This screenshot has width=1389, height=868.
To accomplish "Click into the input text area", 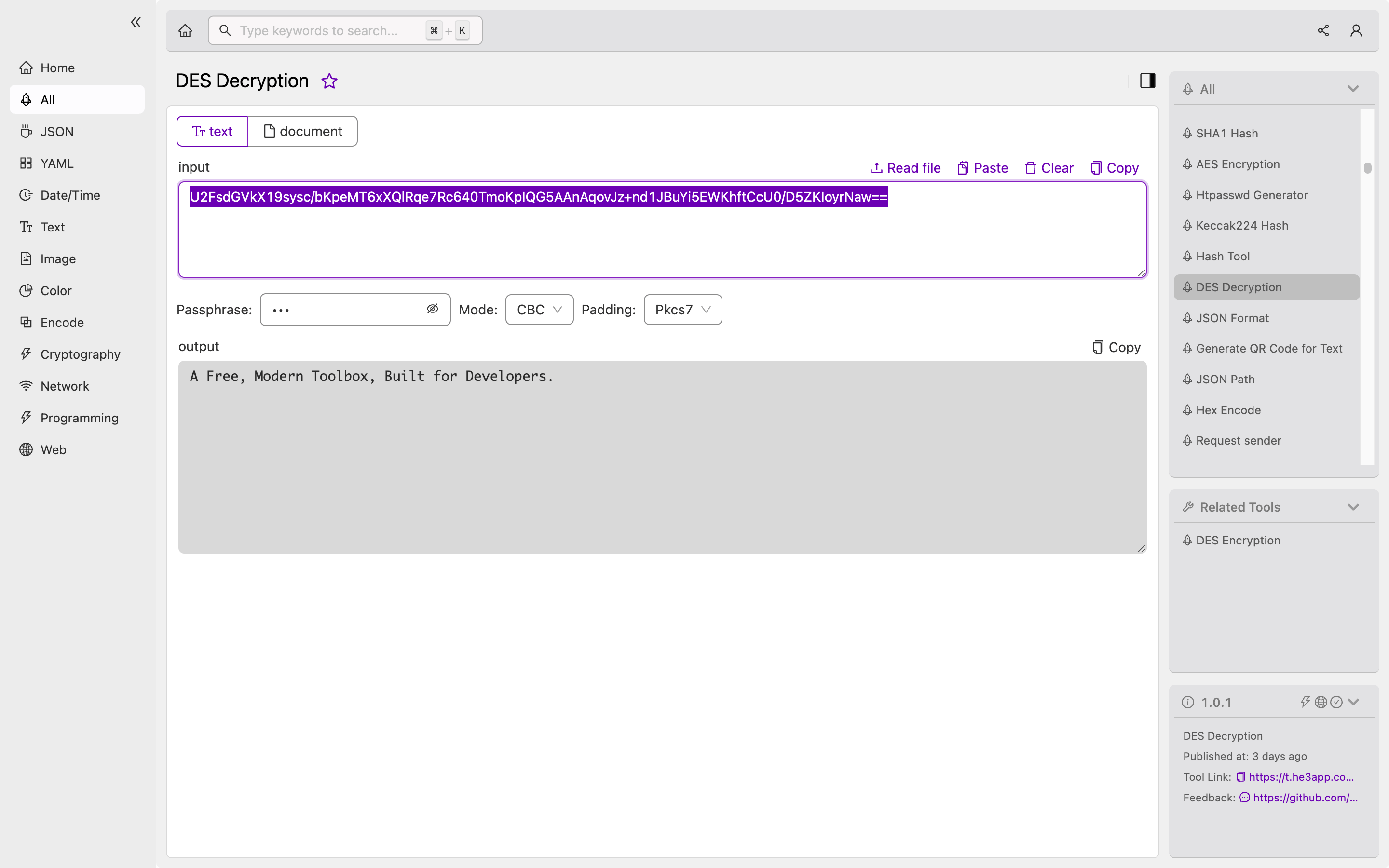I will coord(662,230).
